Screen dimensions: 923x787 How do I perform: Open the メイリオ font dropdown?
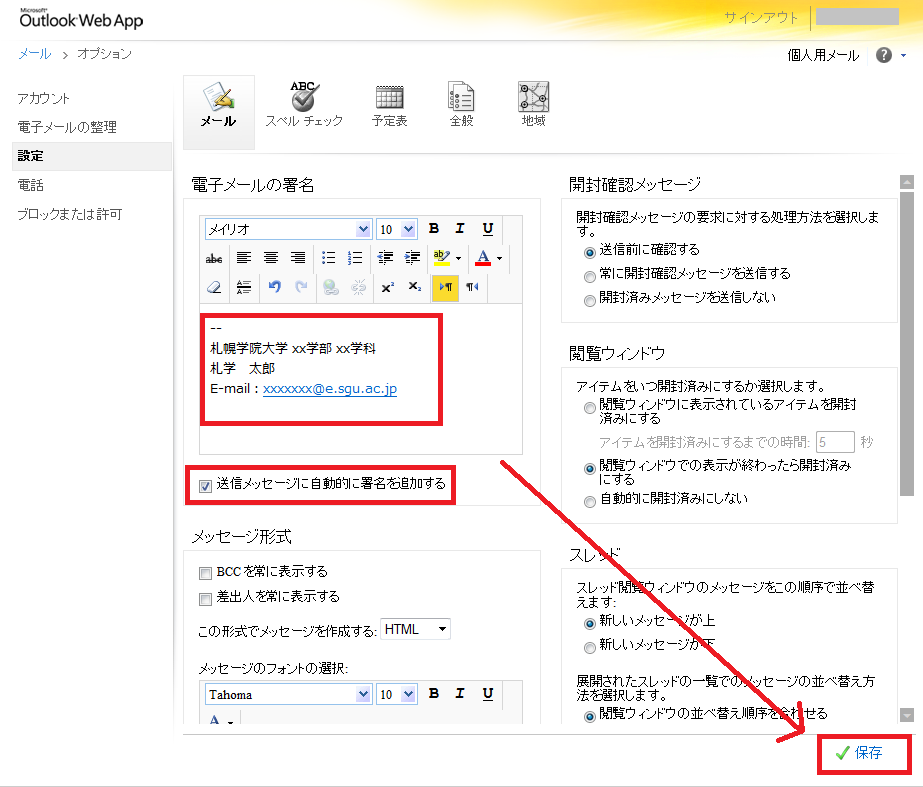click(288, 229)
